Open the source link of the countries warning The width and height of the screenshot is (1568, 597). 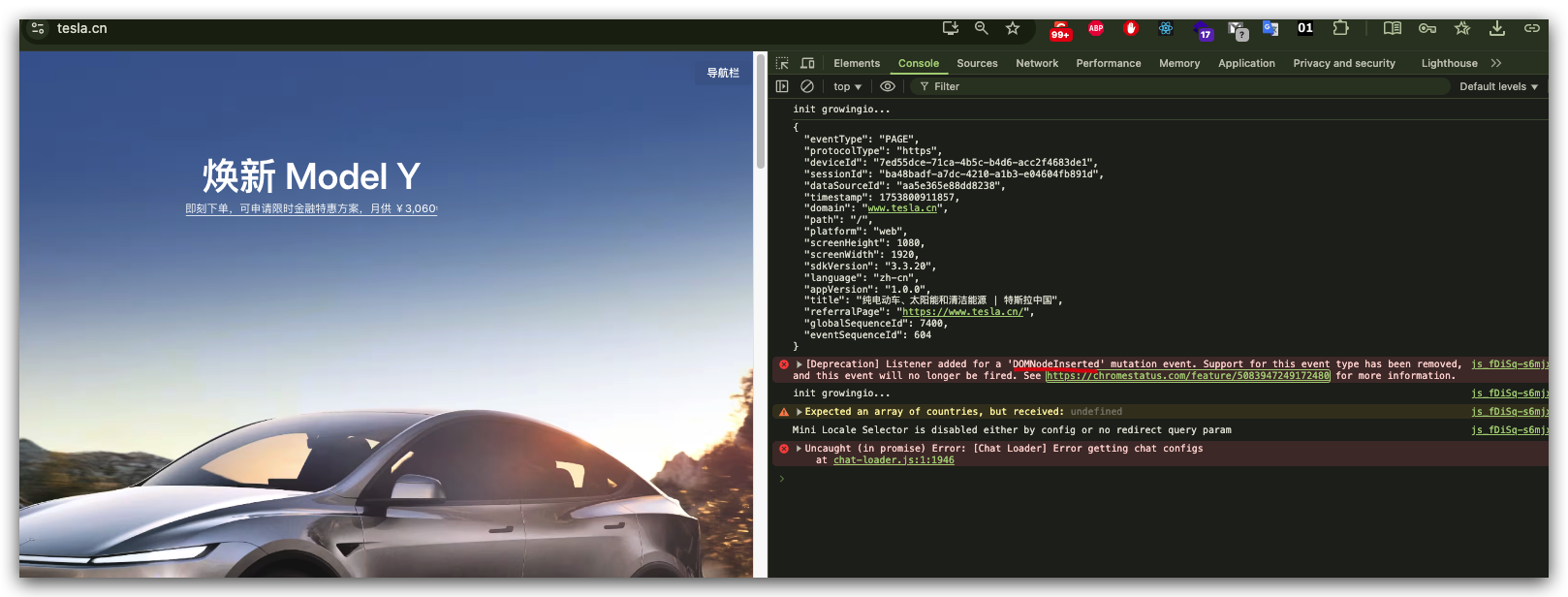pyautogui.click(x=1509, y=412)
